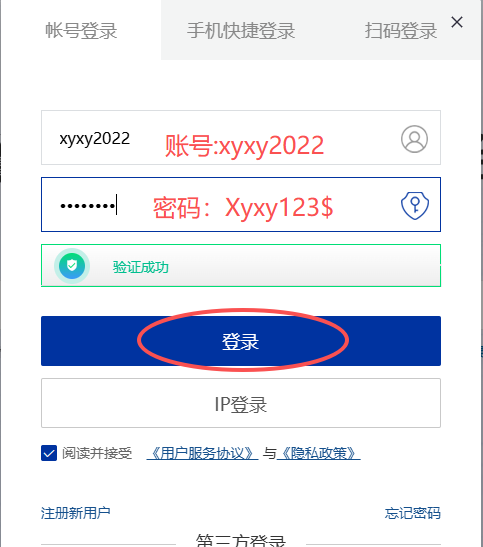Focus the username field containing xyxy2022
The height and width of the screenshot is (547, 483).
(x=241, y=137)
